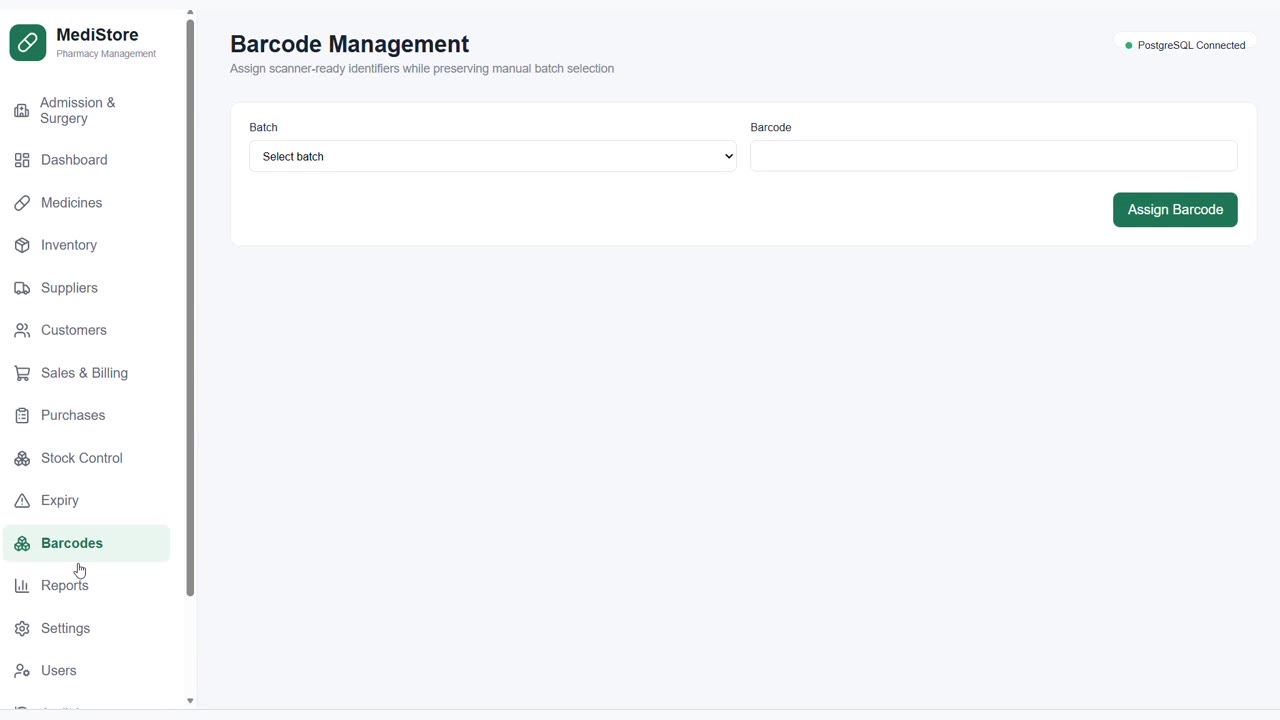Click the Users person icon
The width and height of the screenshot is (1280, 720).
coord(22,671)
